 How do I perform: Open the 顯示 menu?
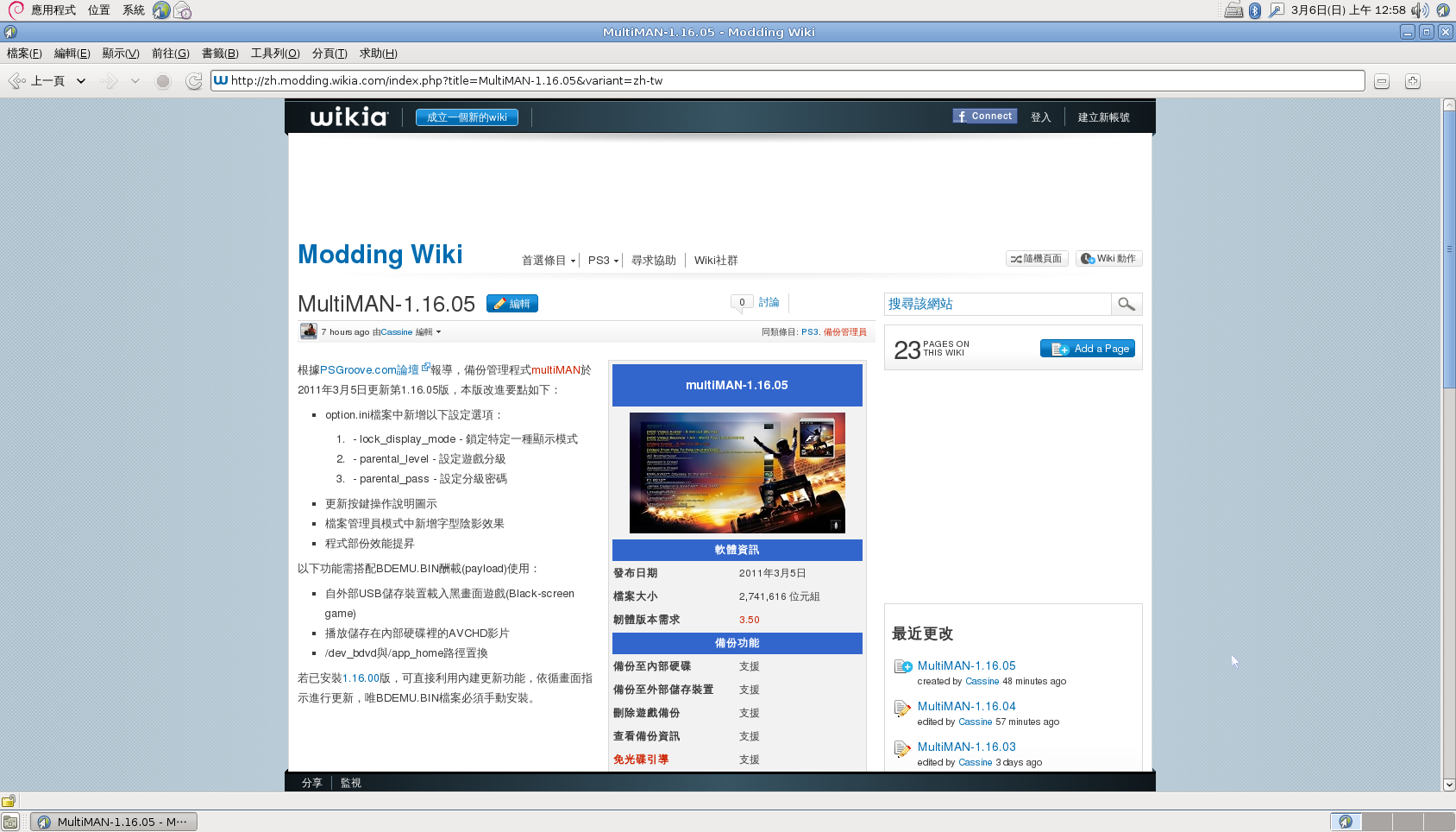pos(120,54)
